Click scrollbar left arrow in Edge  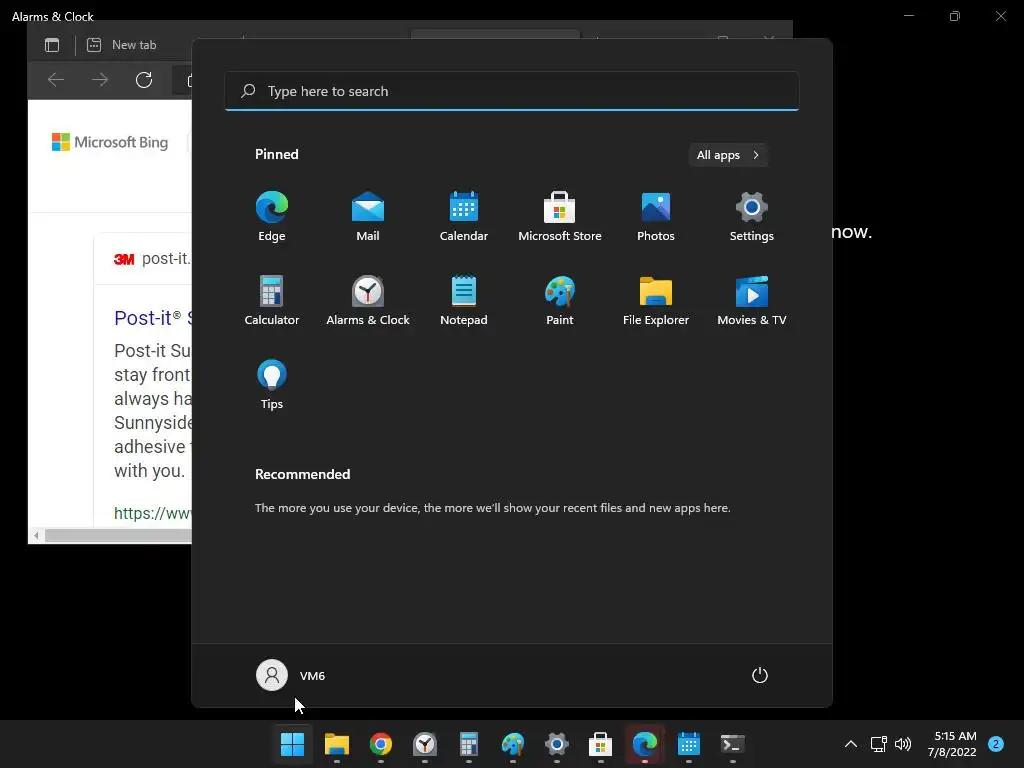point(37,536)
